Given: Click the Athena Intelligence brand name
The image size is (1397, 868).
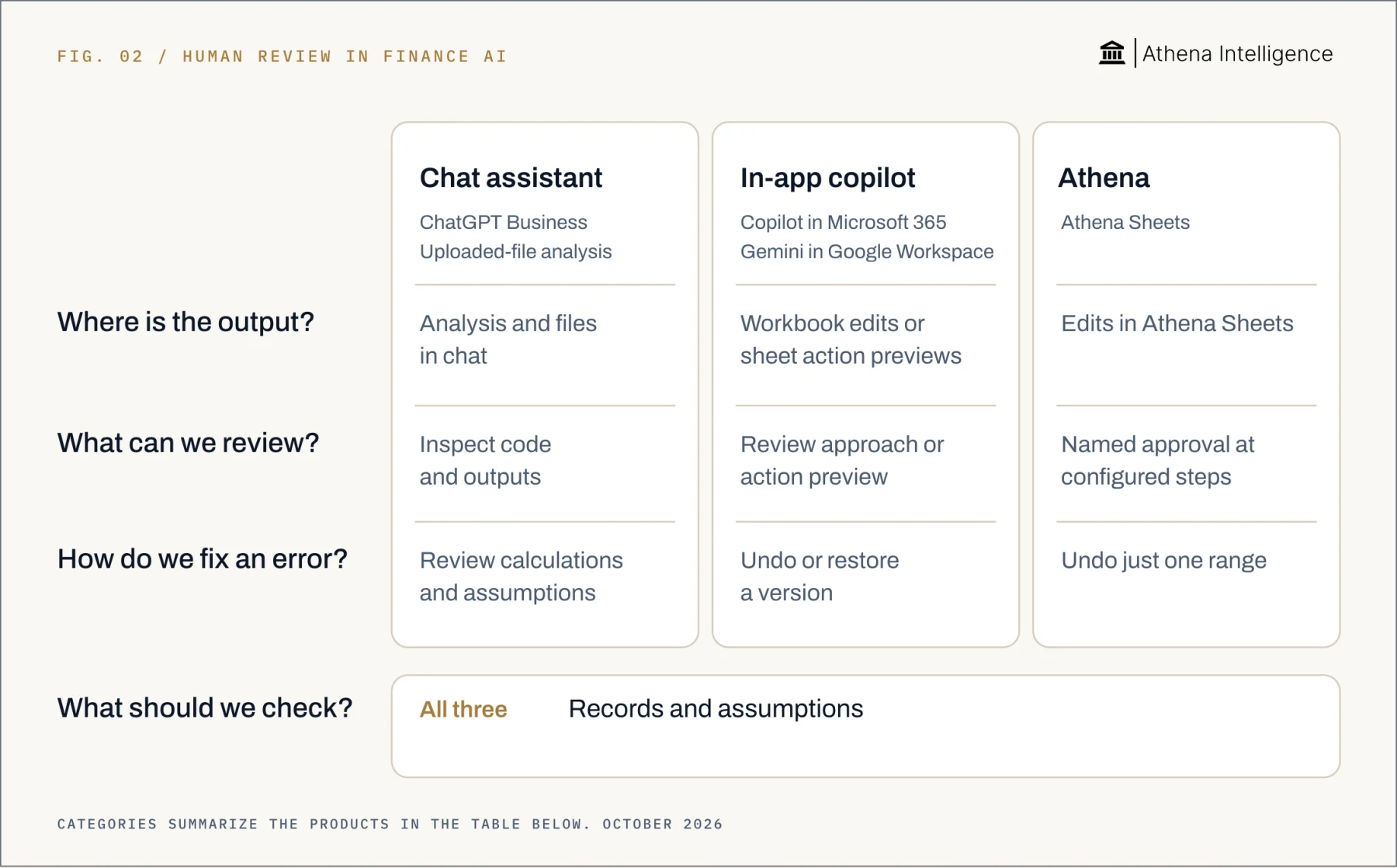Looking at the screenshot, I should tap(1237, 54).
